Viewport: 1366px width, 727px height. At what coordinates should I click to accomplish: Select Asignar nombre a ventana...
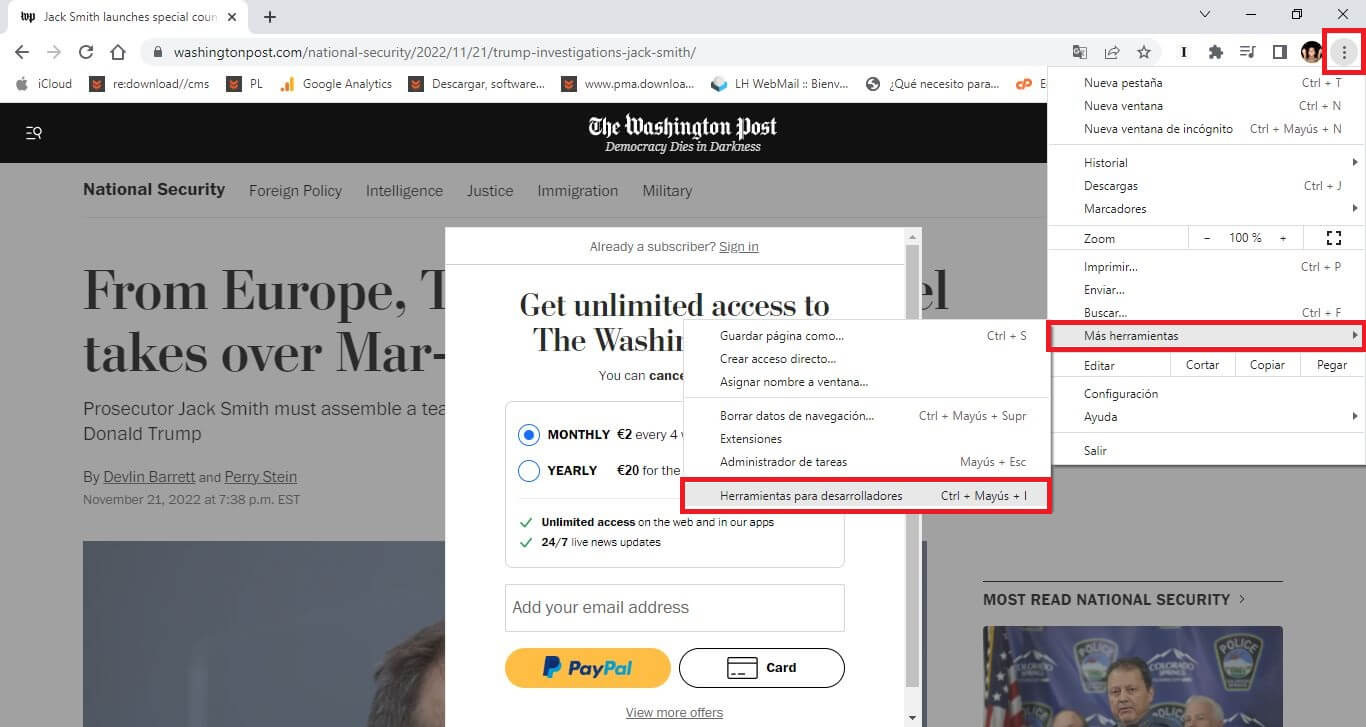point(866,382)
